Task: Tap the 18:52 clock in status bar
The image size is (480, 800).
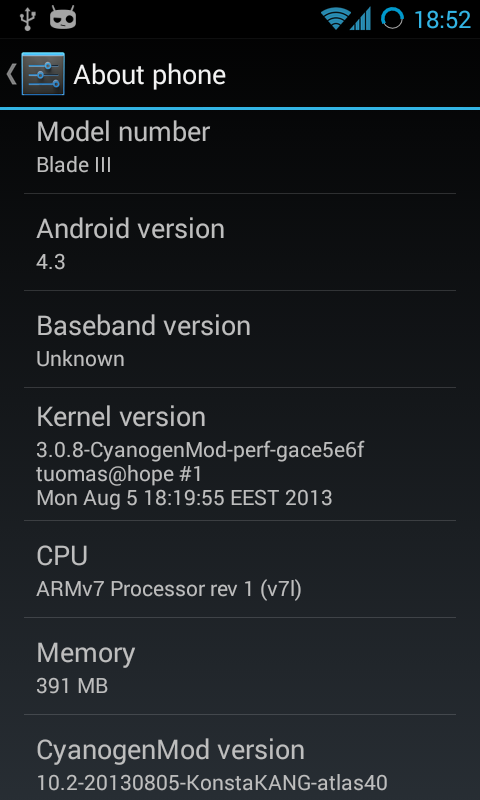Action: click(442, 20)
